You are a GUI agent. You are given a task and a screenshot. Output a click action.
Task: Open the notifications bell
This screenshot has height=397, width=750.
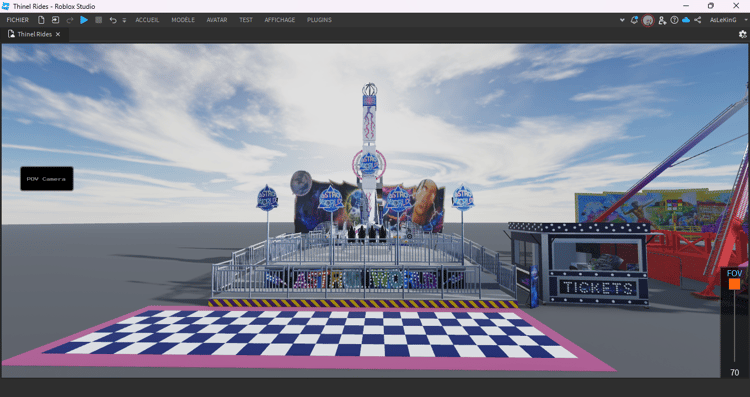click(x=634, y=20)
